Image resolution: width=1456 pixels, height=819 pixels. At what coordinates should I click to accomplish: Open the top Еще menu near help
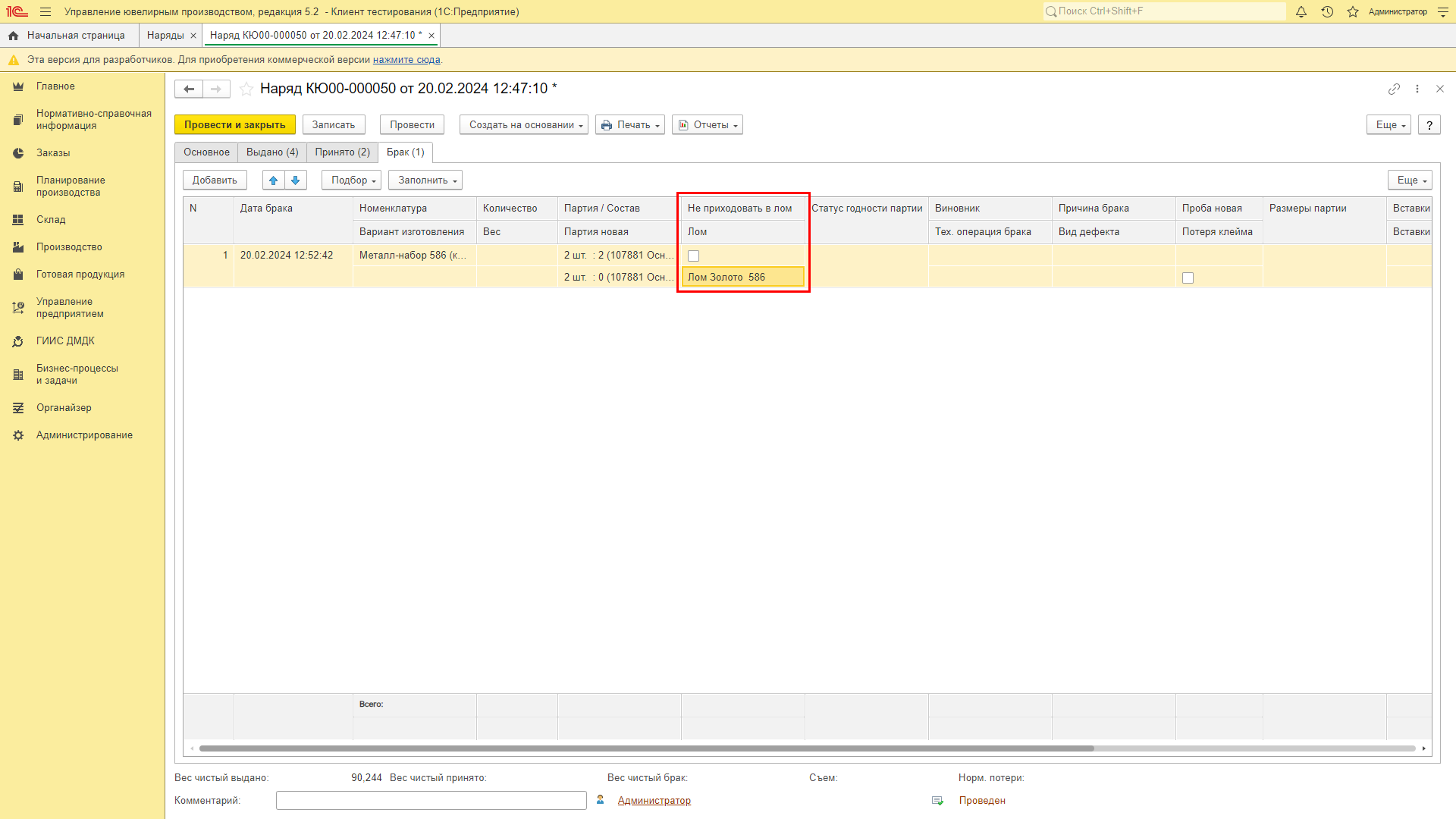pos(1389,125)
